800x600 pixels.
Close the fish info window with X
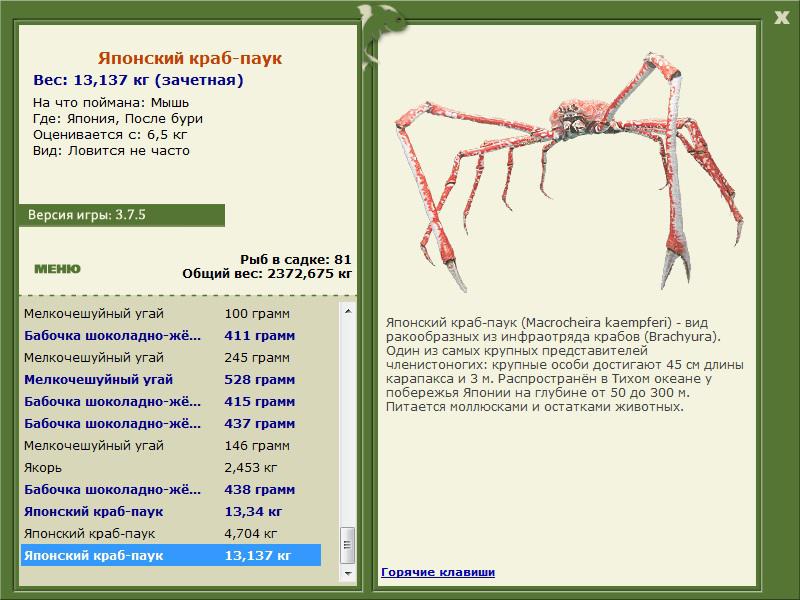(x=781, y=18)
